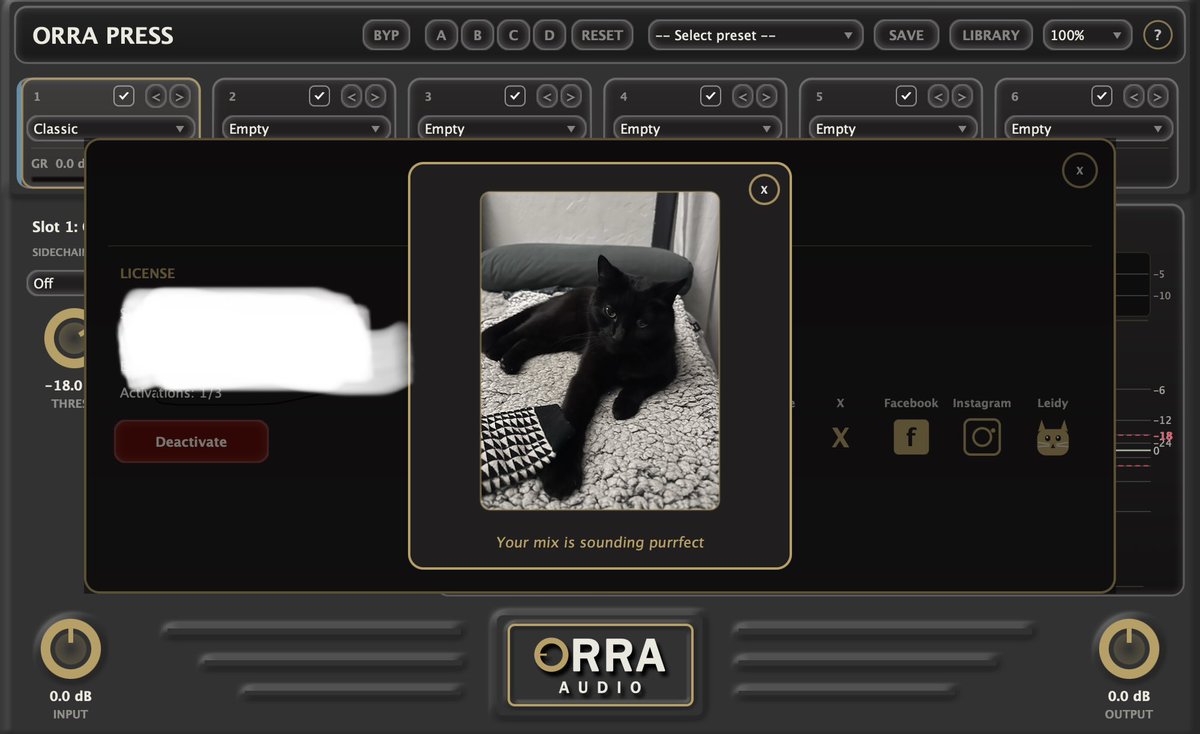The width and height of the screenshot is (1200, 734).
Task: Open slot 3 Empty type dropdown
Action: (501, 128)
